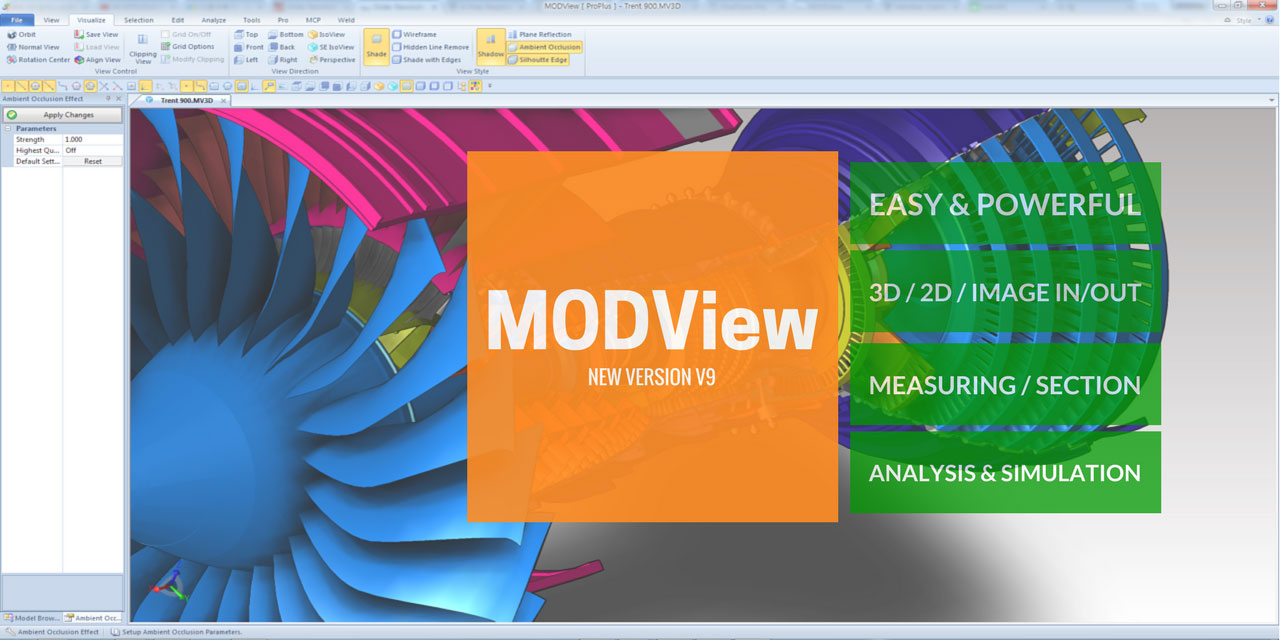Open Grid Options
1280x640 pixels.
point(187,47)
